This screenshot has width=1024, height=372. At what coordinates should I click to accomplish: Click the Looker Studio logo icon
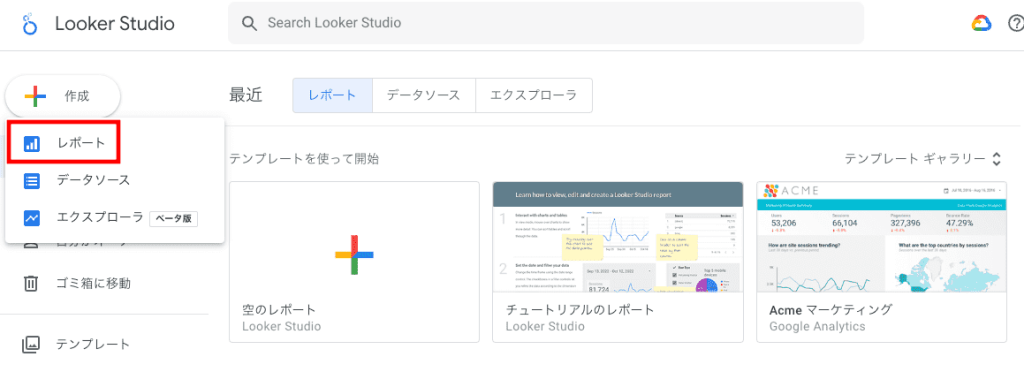click(30, 23)
